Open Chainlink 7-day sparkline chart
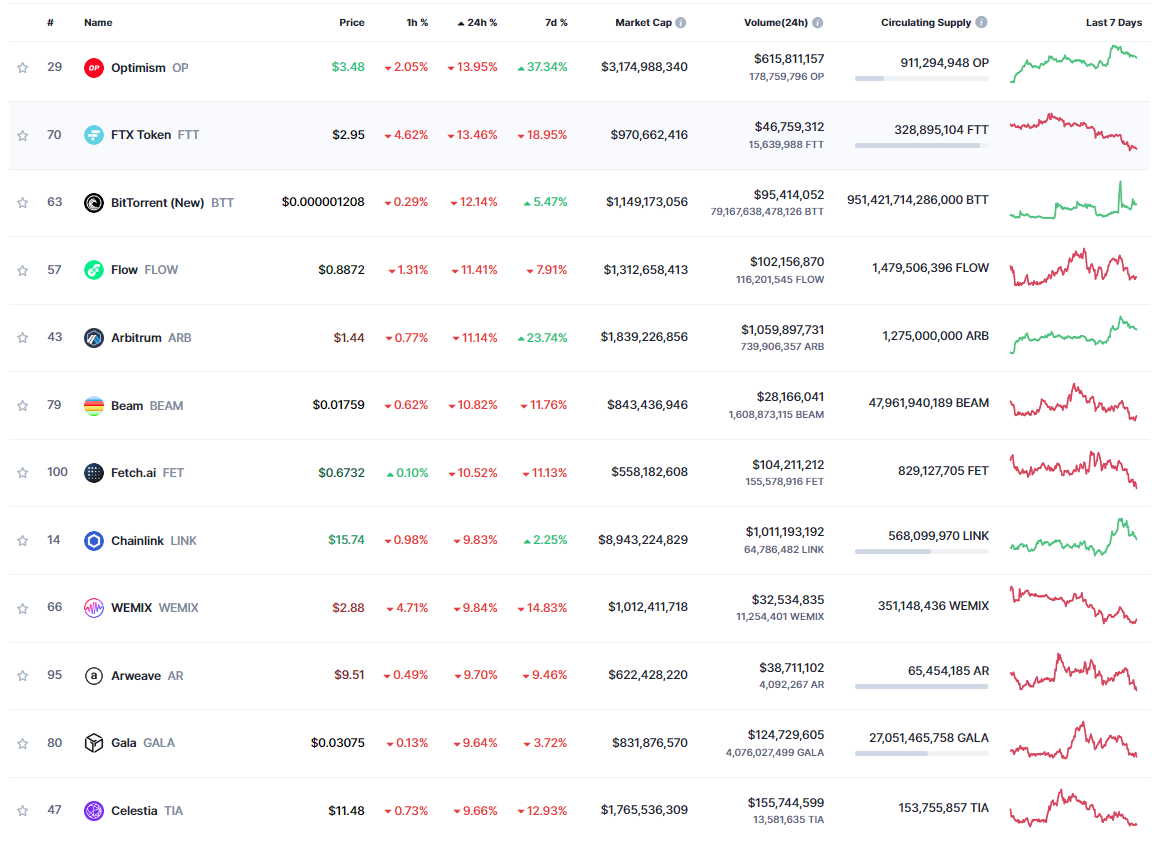Image resolution: width=1163 pixels, height=844 pixels. tap(1073, 538)
